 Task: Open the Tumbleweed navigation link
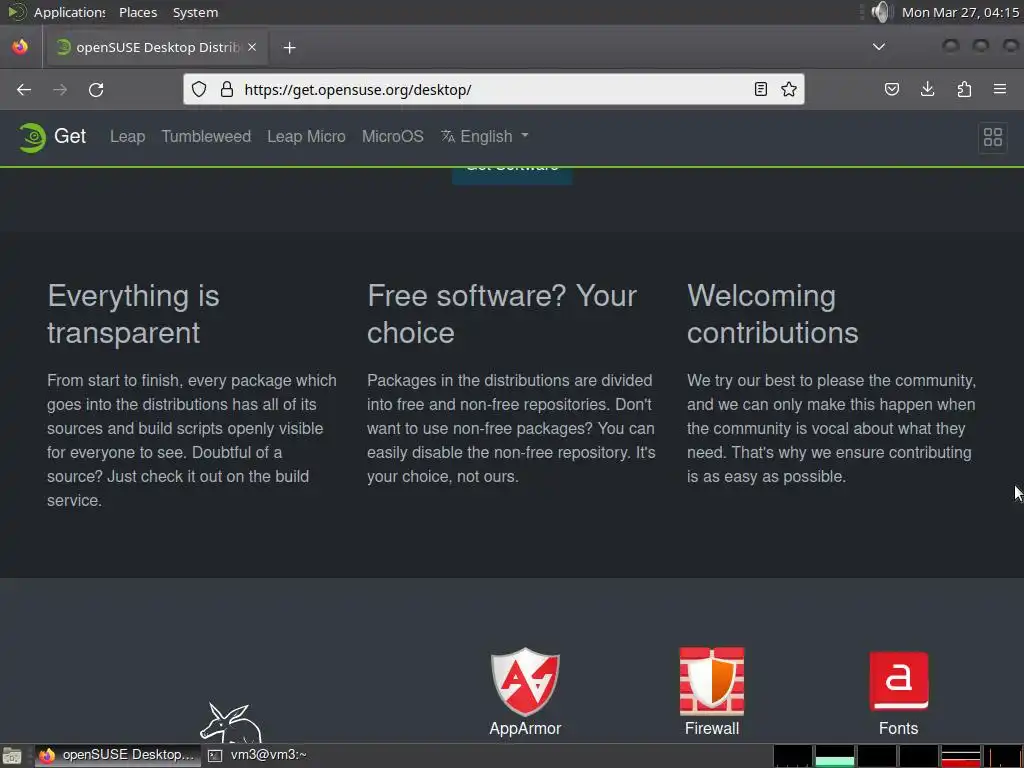pyautogui.click(x=206, y=136)
